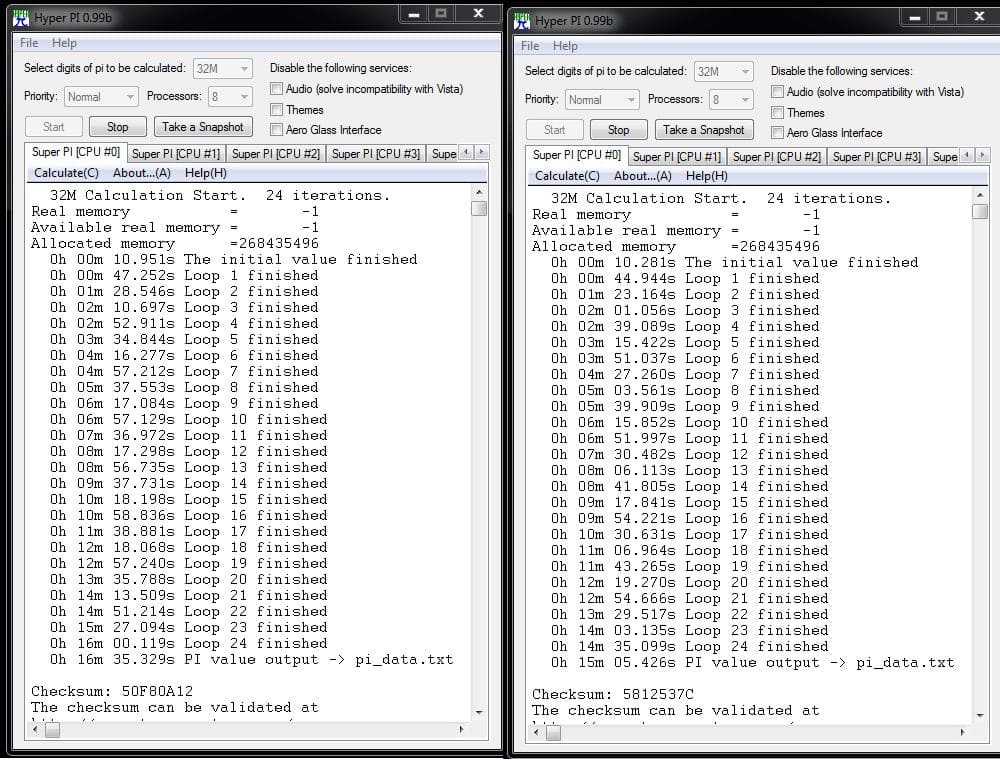Viewport: 1000px width, 760px height.
Task: Minimize the right Hyper PI window
Action: click(x=915, y=17)
